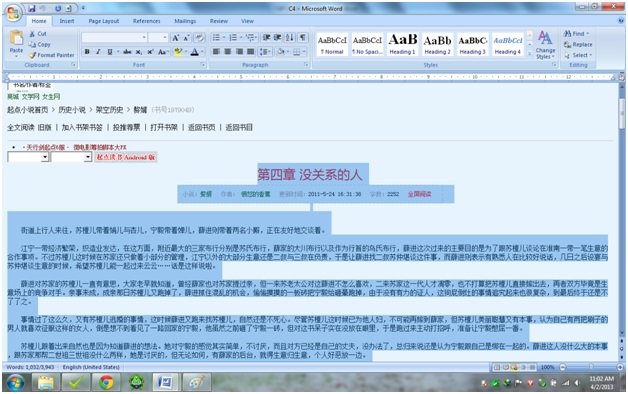Open the References tab

[x=147, y=21]
